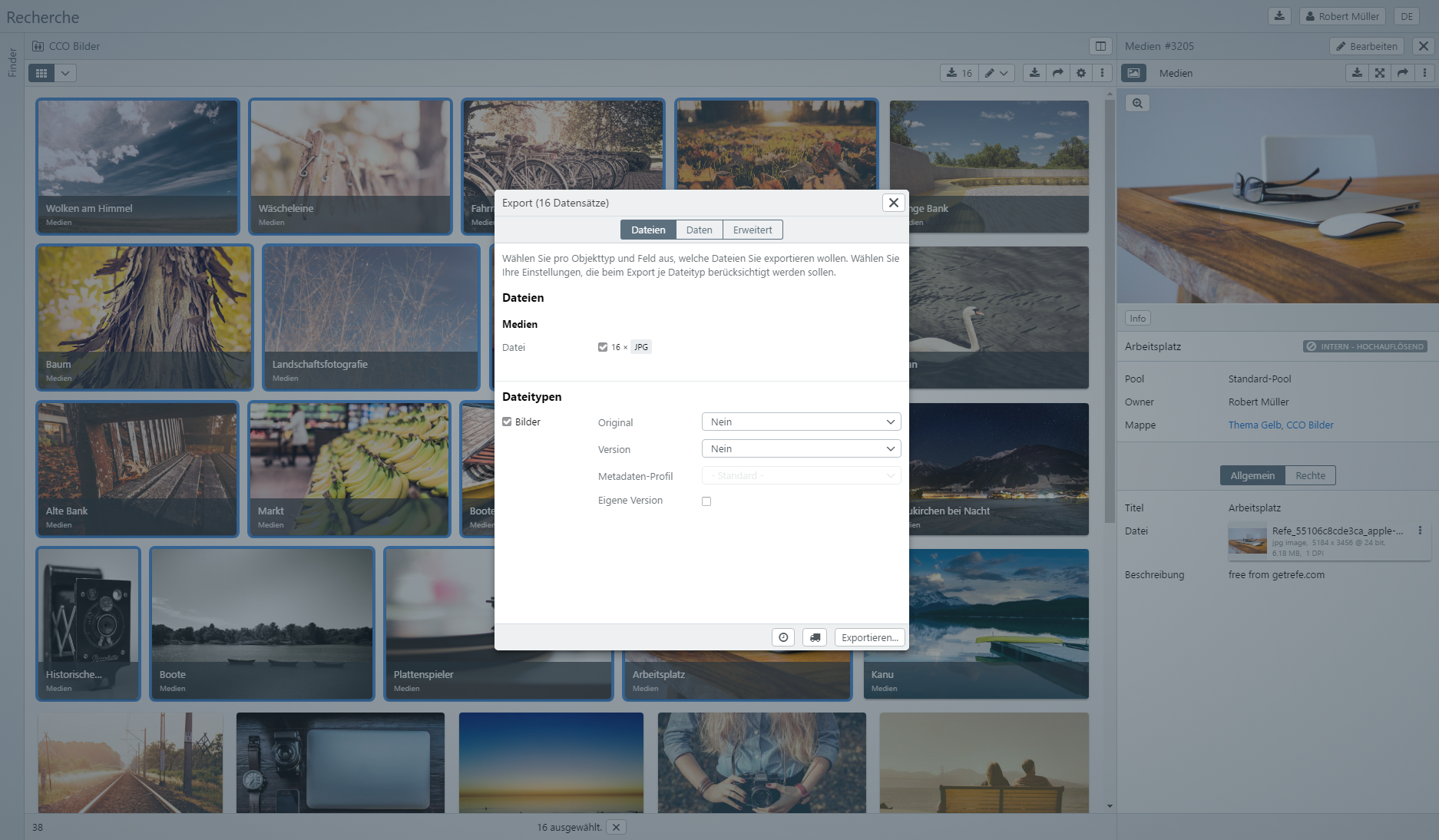Click the export icon in result toolbar
The height and width of the screenshot is (840, 1439).
(x=1034, y=73)
